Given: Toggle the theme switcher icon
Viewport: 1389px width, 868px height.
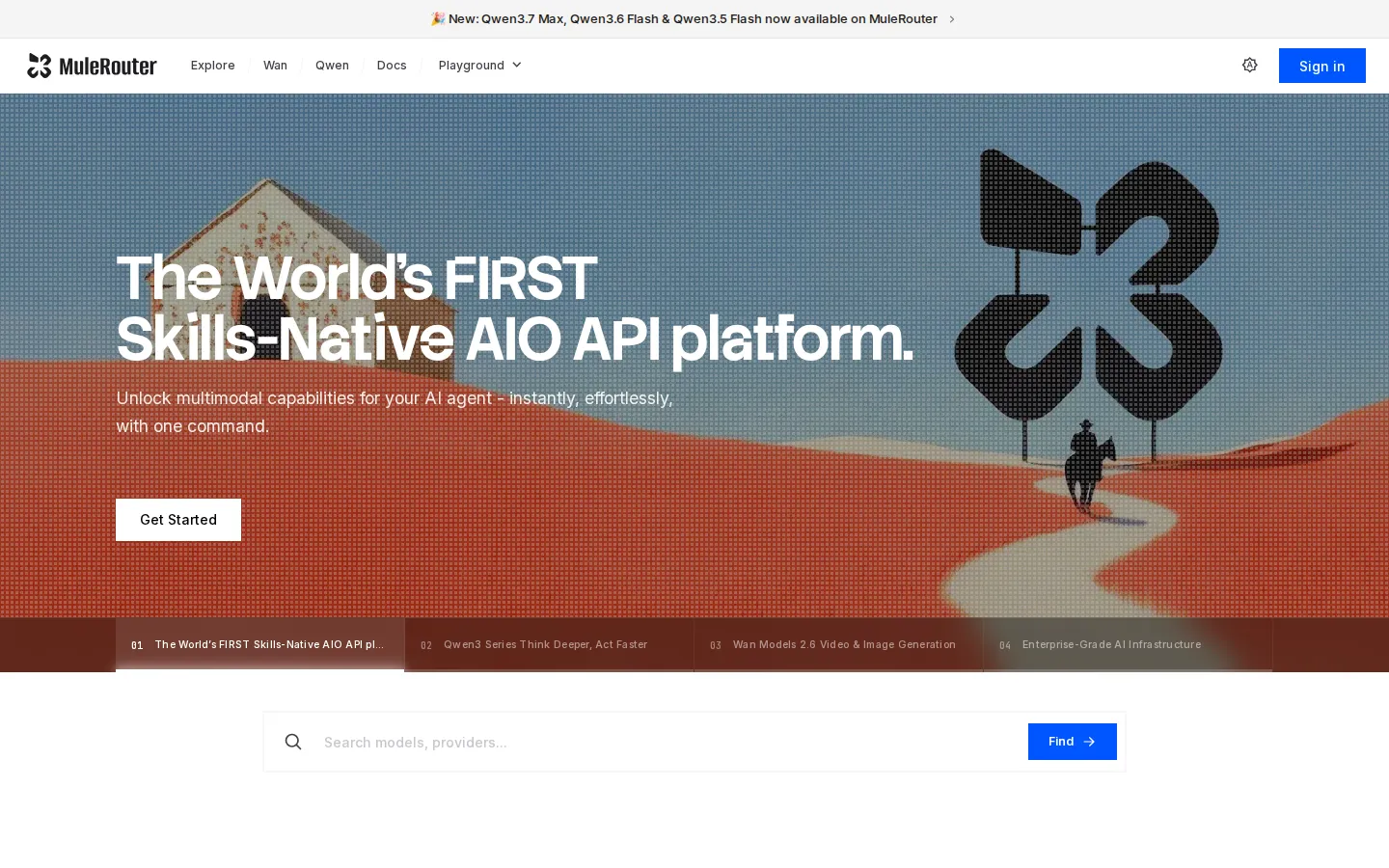Looking at the screenshot, I should (x=1249, y=65).
